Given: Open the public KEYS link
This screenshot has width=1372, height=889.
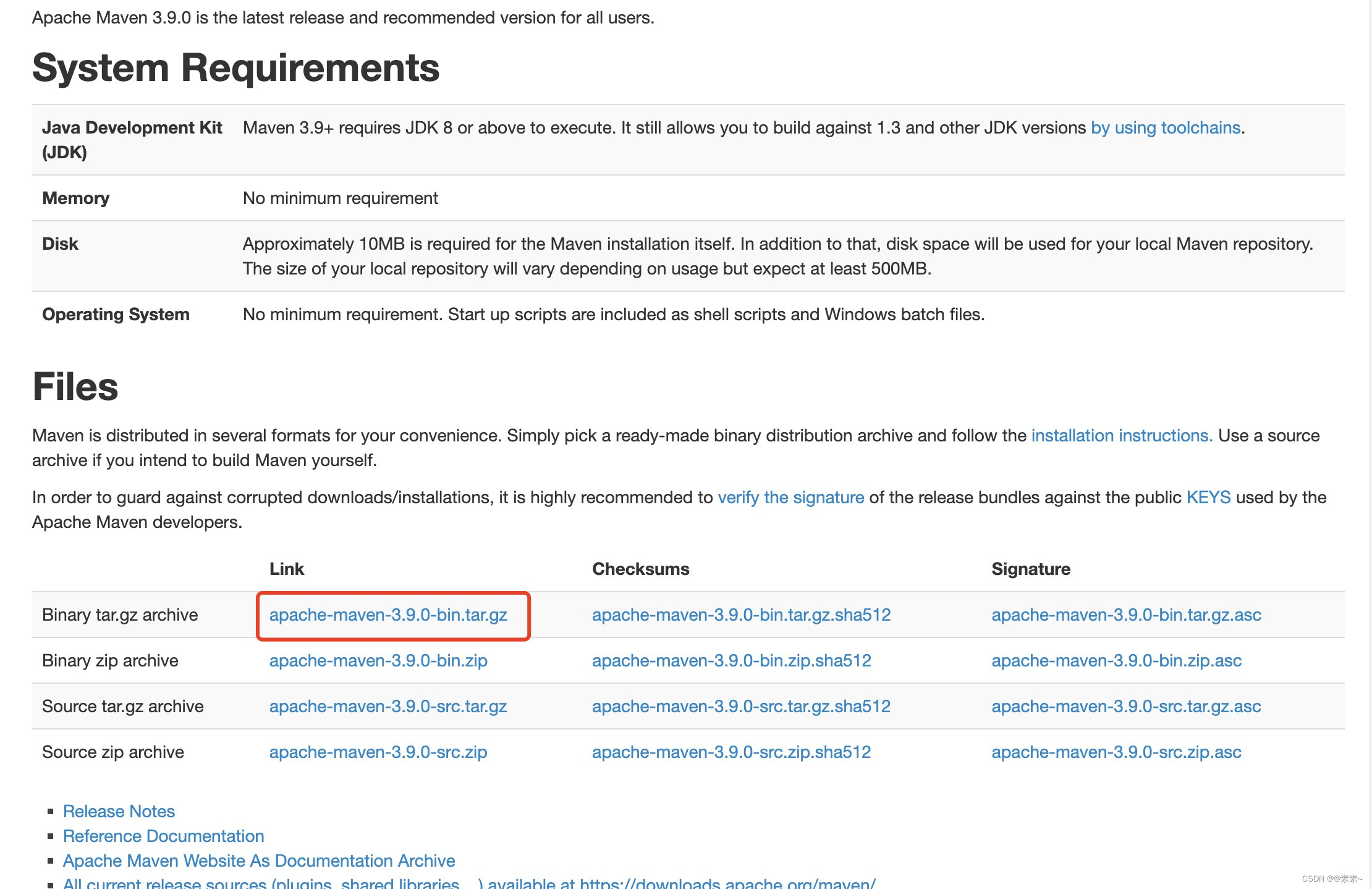Looking at the screenshot, I should (1208, 497).
